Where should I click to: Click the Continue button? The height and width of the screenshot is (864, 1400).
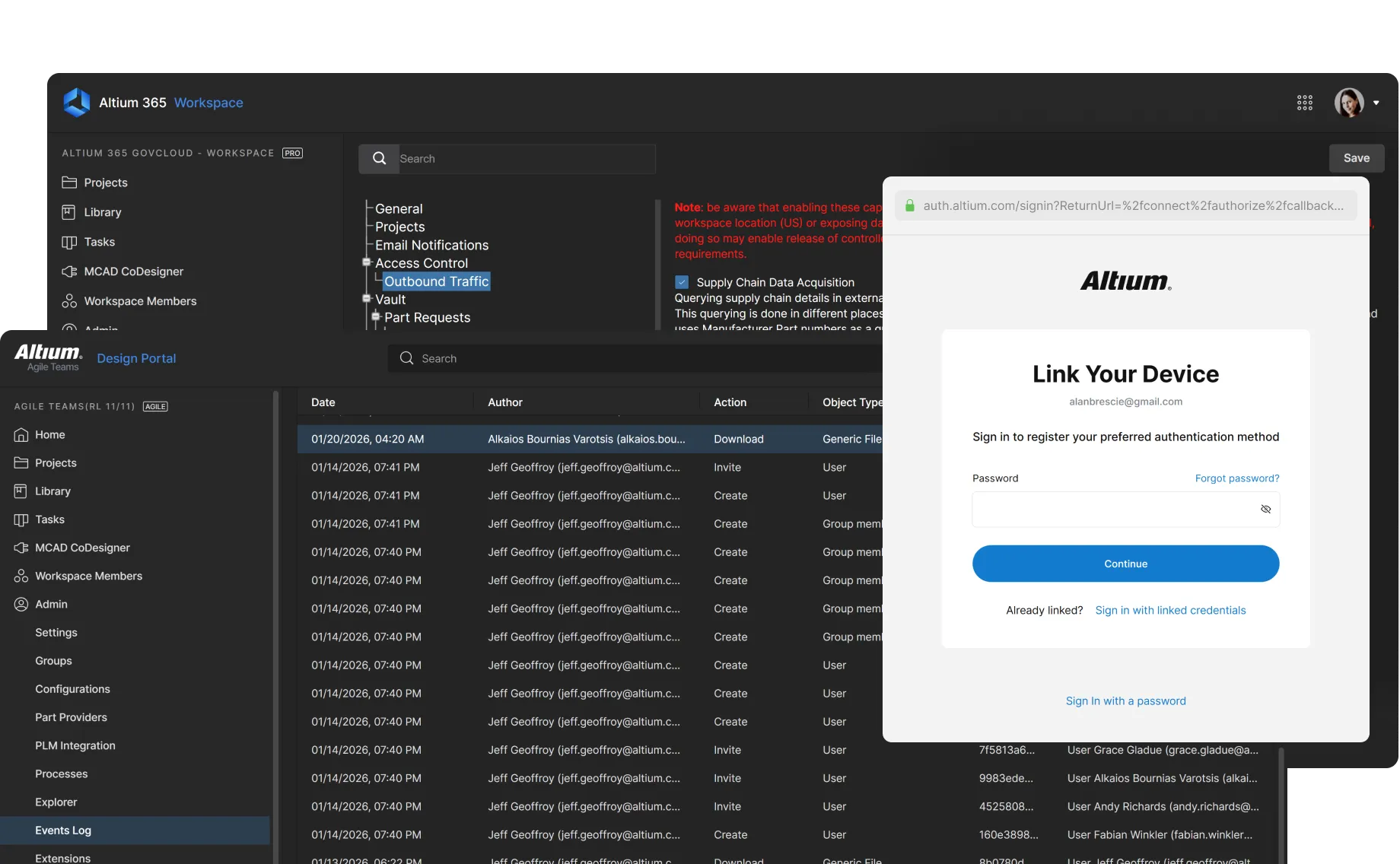click(1126, 564)
